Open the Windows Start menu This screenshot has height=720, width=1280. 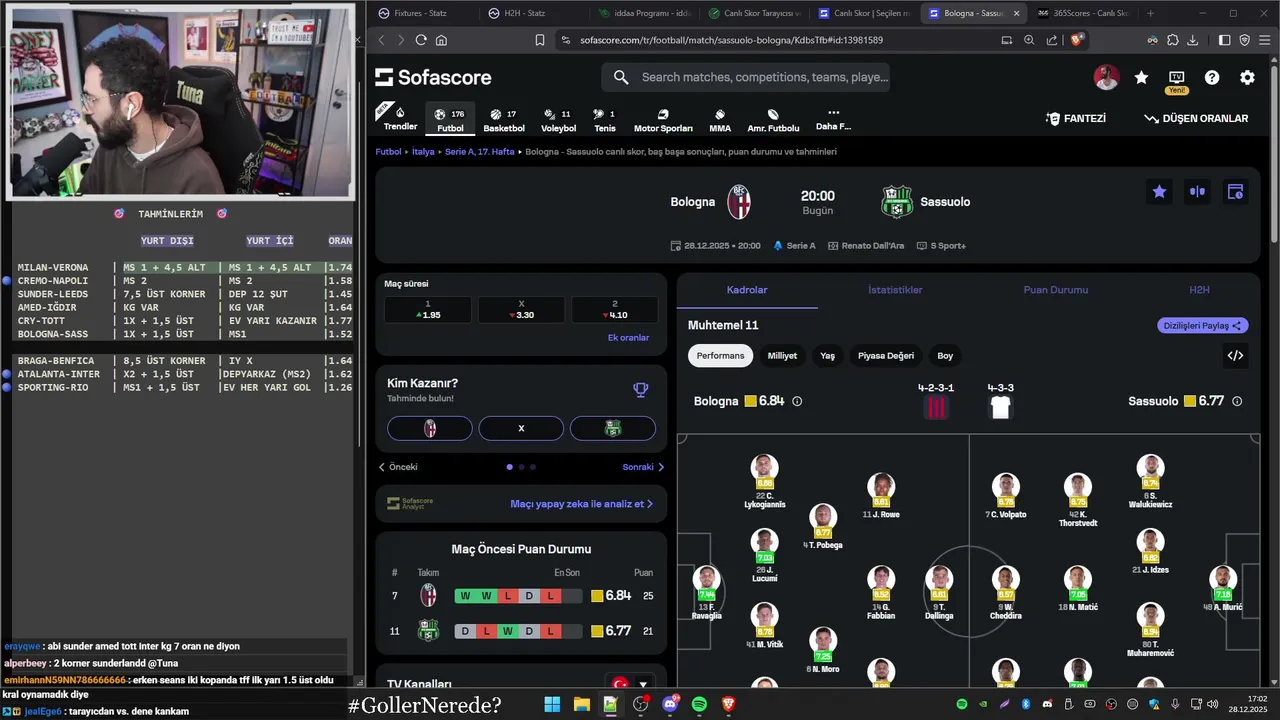[552, 705]
